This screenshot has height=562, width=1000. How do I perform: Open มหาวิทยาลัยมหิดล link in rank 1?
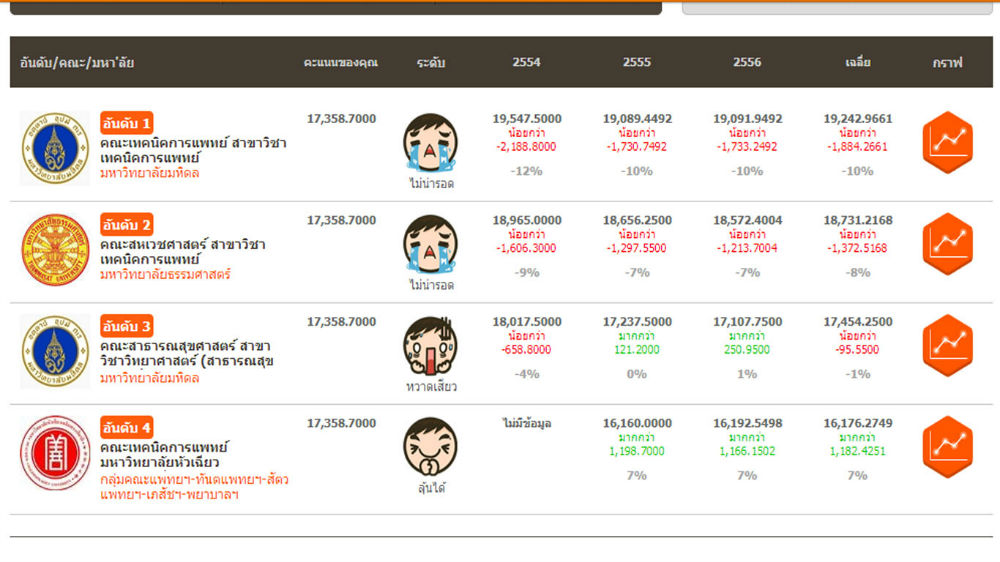pos(149,173)
